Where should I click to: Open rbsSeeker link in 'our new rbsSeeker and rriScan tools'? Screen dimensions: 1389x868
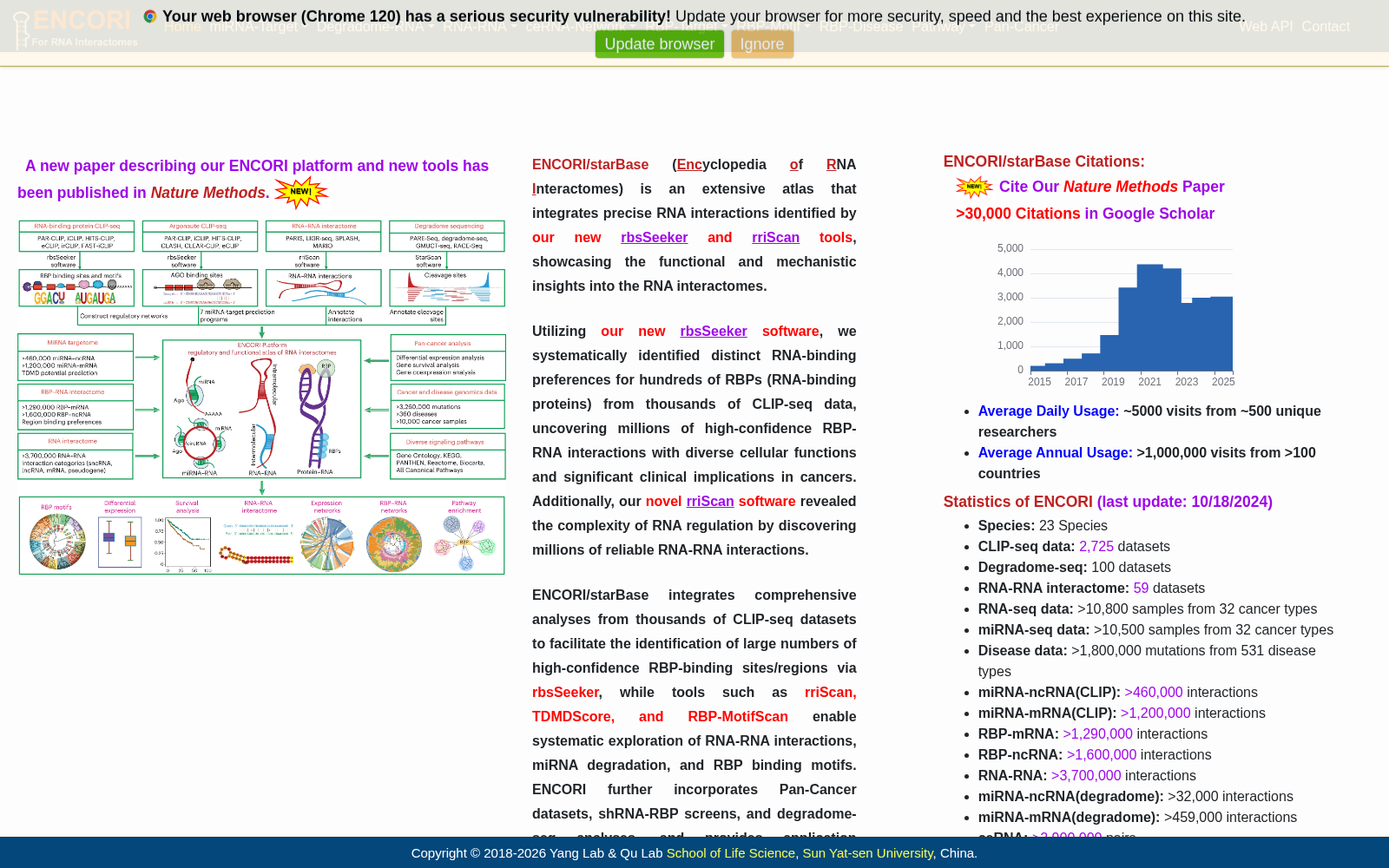(x=655, y=238)
